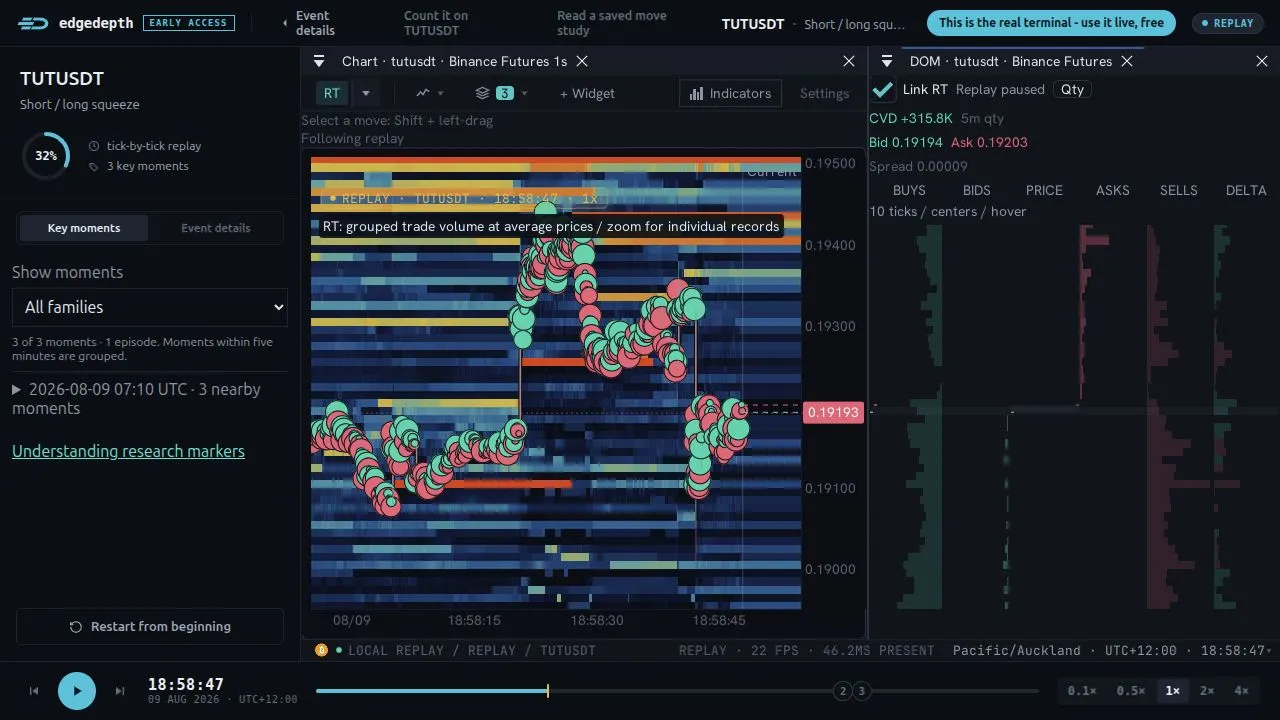The image size is (1280, 720).
Task: Set playback speed to 4×
Action: (x=1241, y=690)
